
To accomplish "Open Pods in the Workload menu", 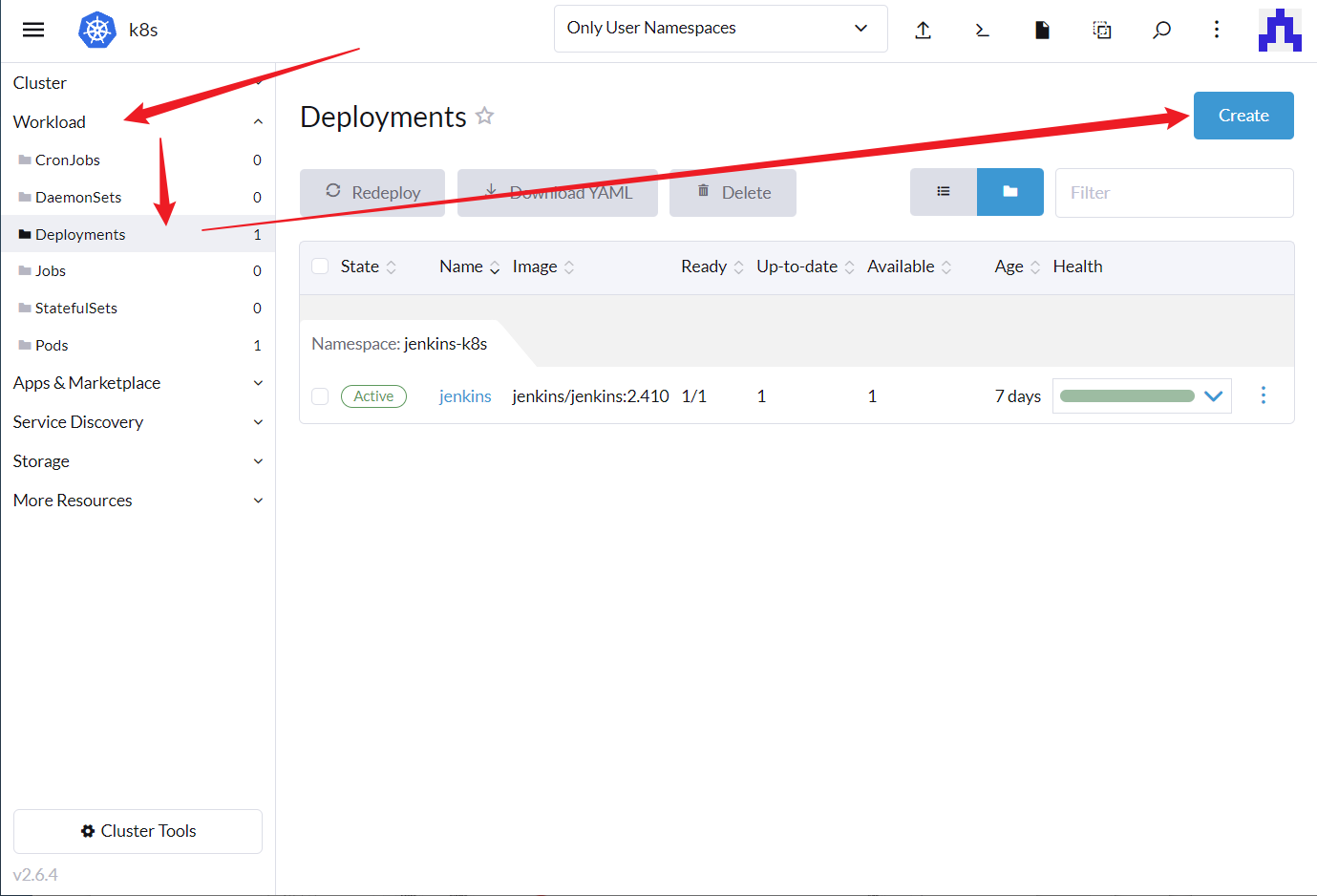I will pos(52,346).
